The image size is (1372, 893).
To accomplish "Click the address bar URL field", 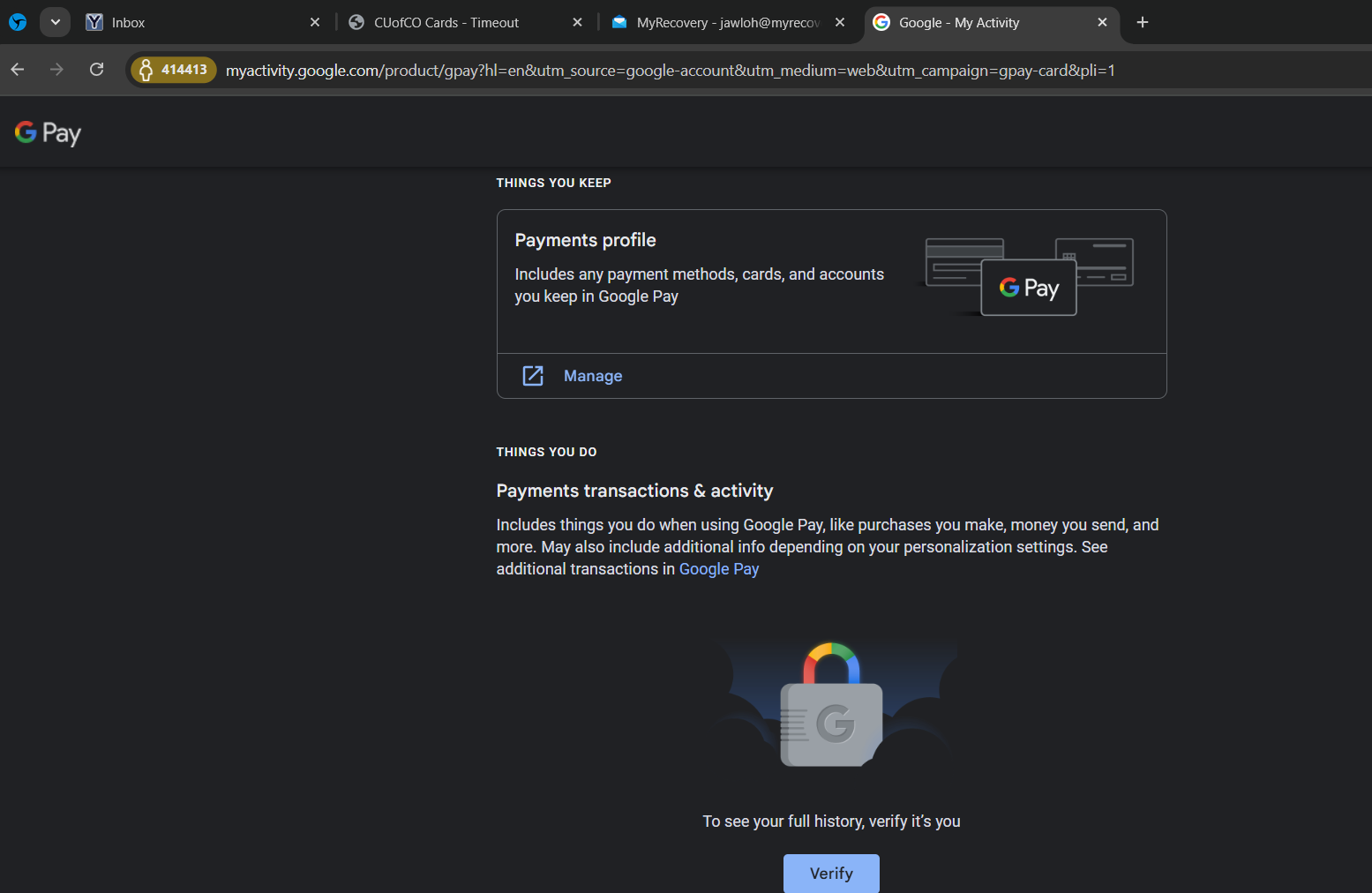I will click(671, 71).
